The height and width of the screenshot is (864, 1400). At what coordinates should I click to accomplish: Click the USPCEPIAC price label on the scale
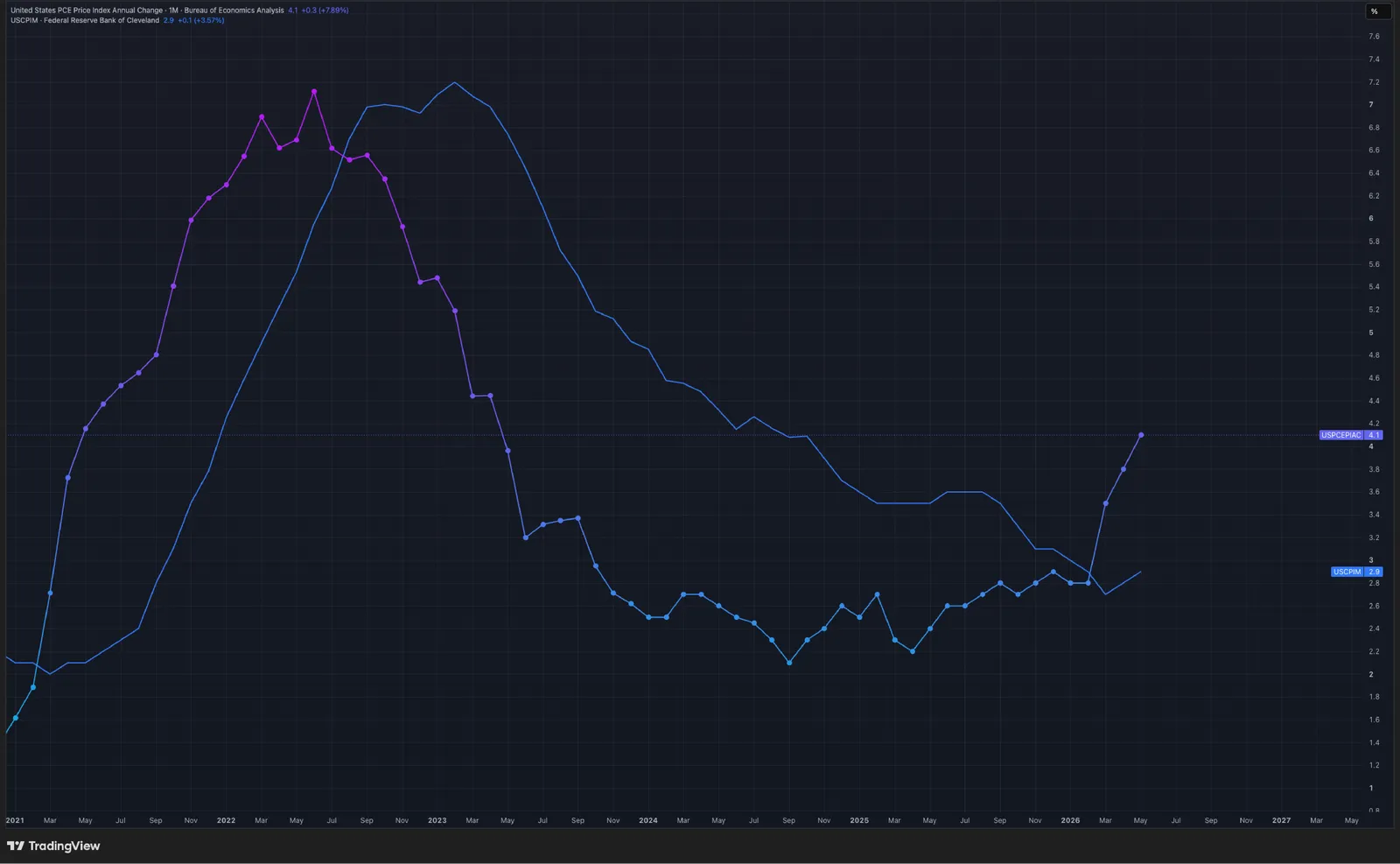tap(1350, 435)
